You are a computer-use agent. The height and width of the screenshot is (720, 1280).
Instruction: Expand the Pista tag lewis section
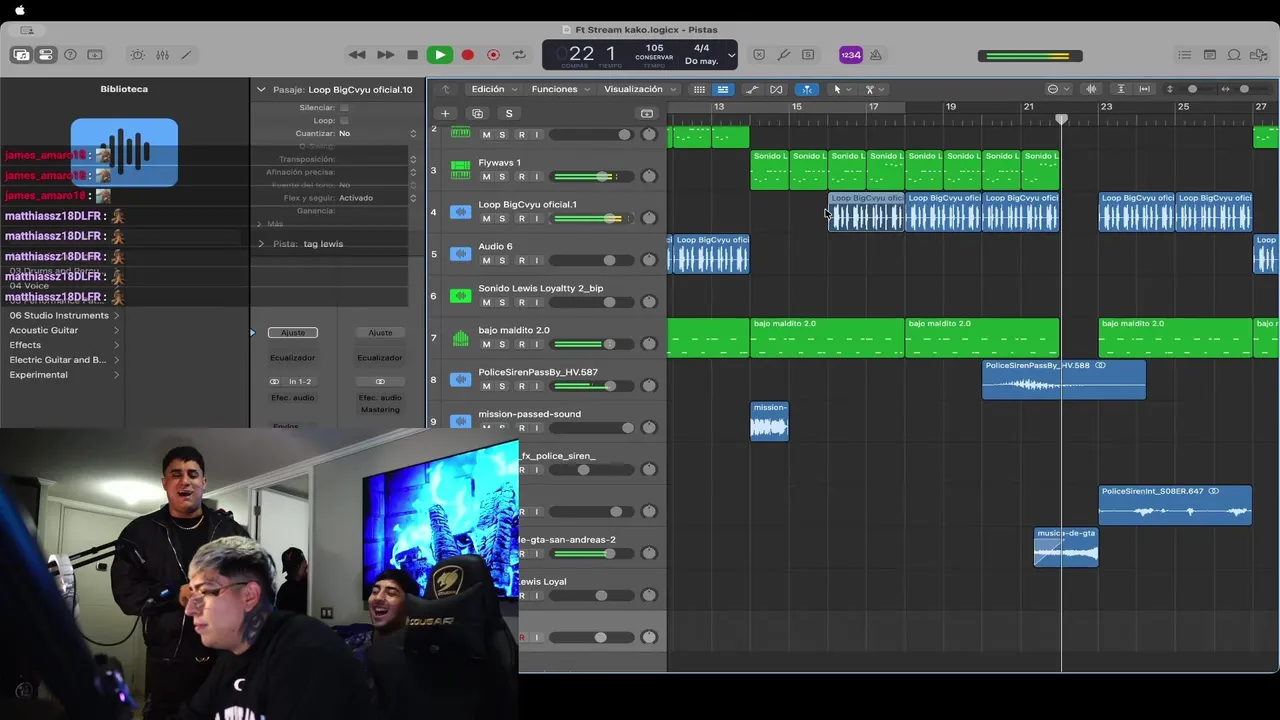point(261,244)
